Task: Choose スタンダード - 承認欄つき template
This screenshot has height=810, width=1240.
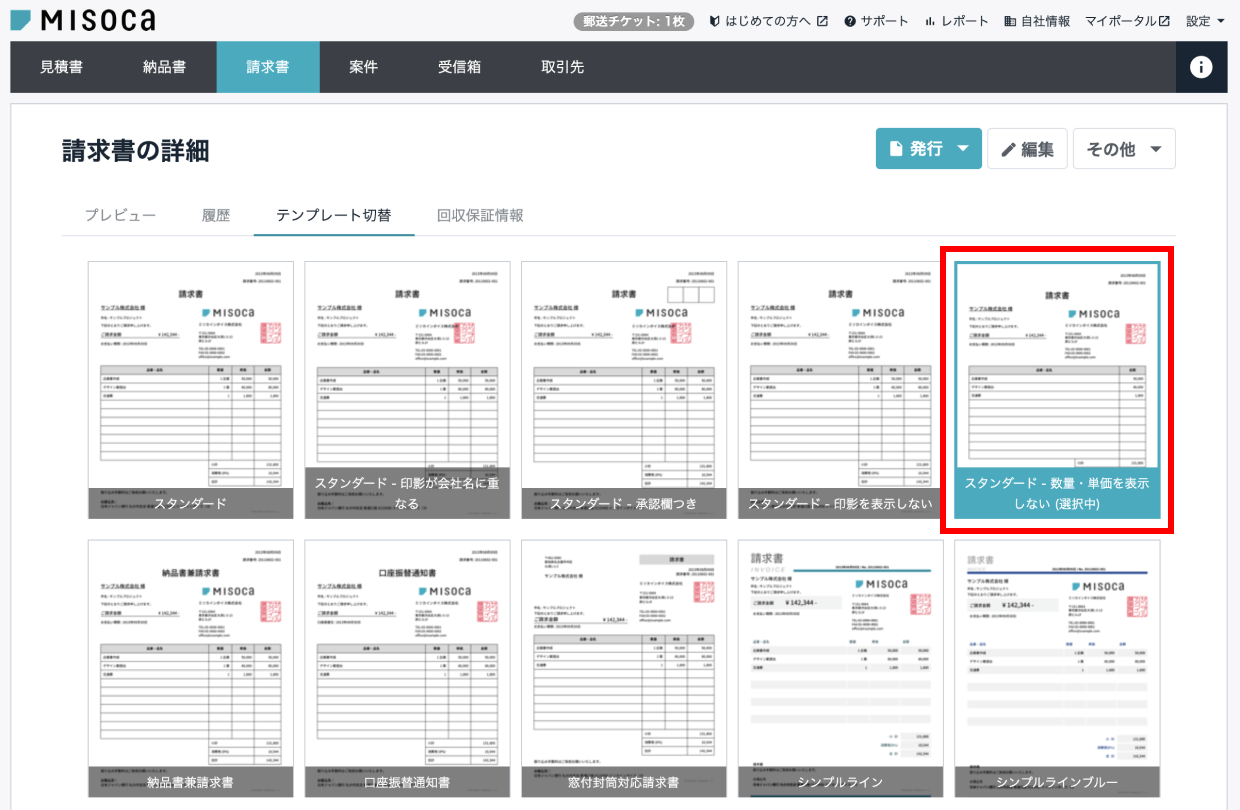Action: click(x=624, y=390)
